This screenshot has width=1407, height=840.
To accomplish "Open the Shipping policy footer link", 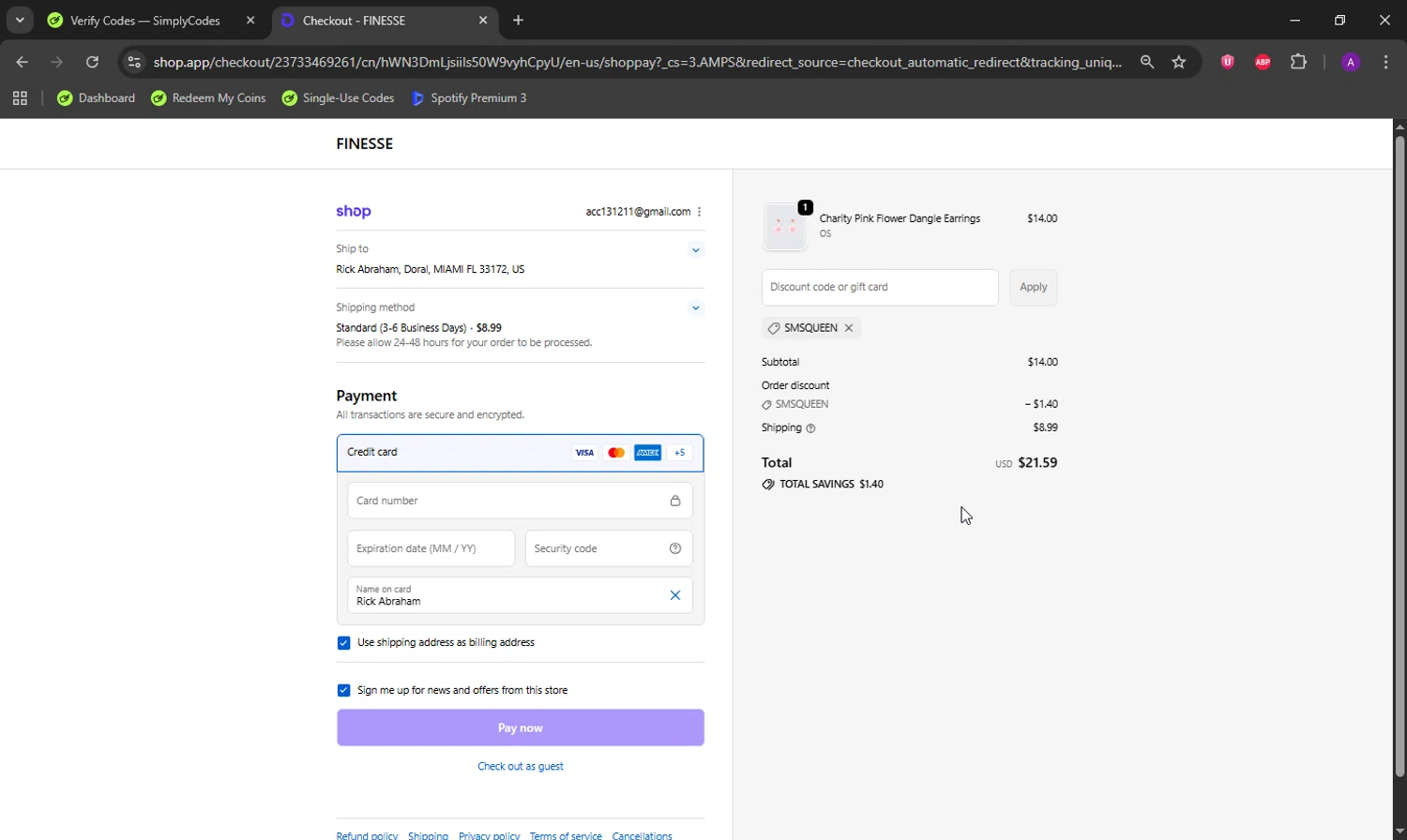I will pyautogui.click(x=428, y=835).
